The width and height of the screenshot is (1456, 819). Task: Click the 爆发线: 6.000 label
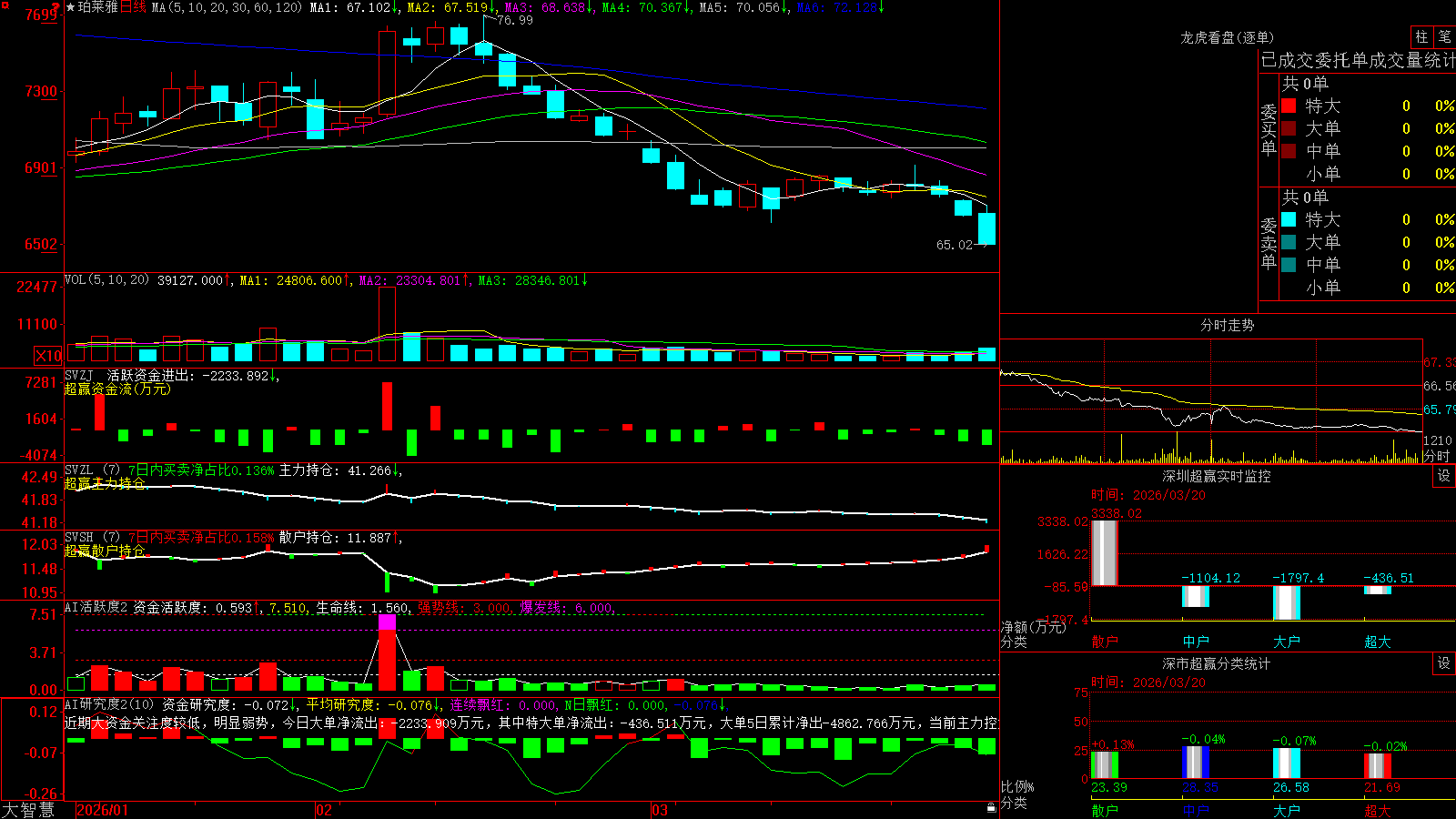click(x=567, y=607)
